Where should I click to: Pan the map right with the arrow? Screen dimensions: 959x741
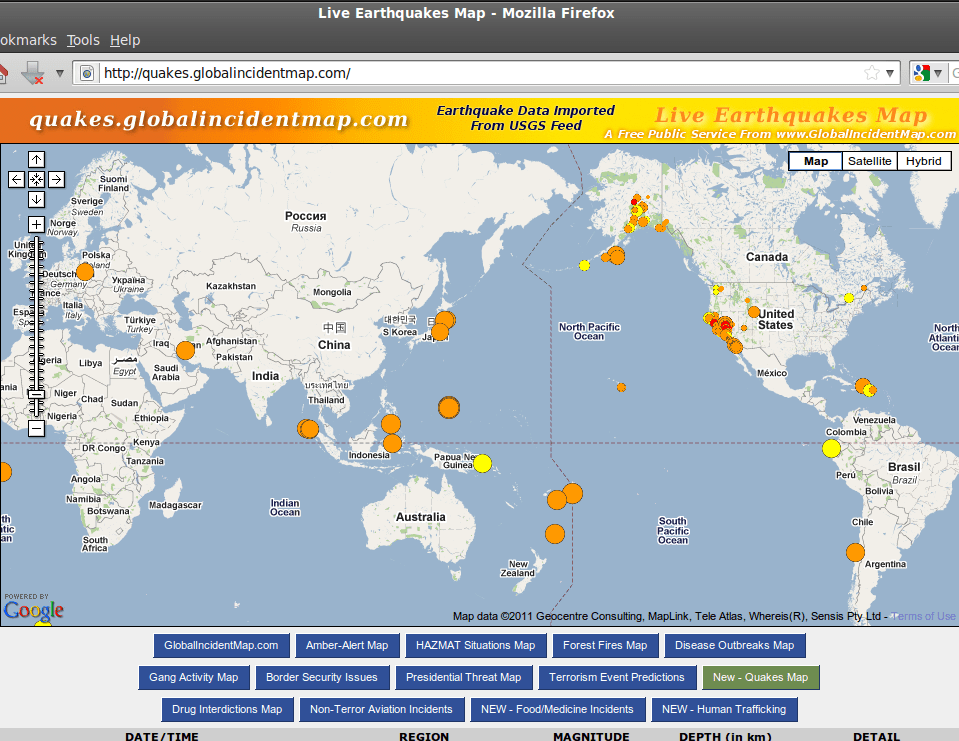[x=56, y=179]
